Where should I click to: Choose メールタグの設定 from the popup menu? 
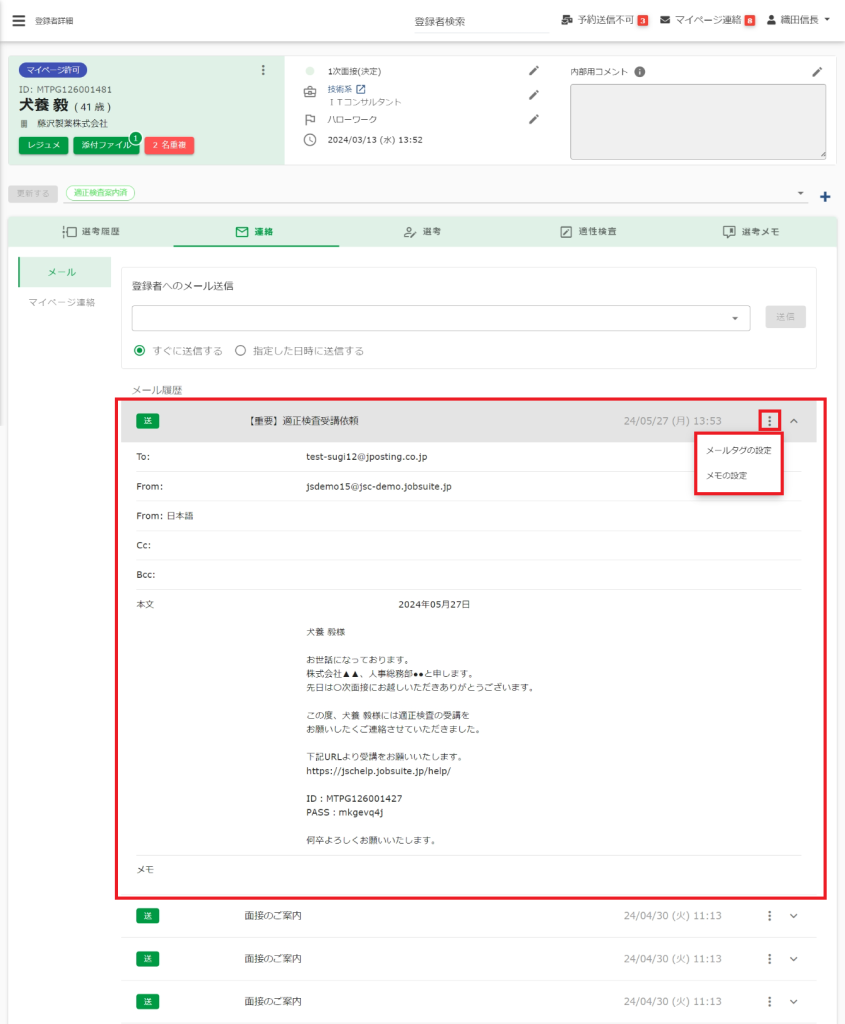(x=738, y=450)
